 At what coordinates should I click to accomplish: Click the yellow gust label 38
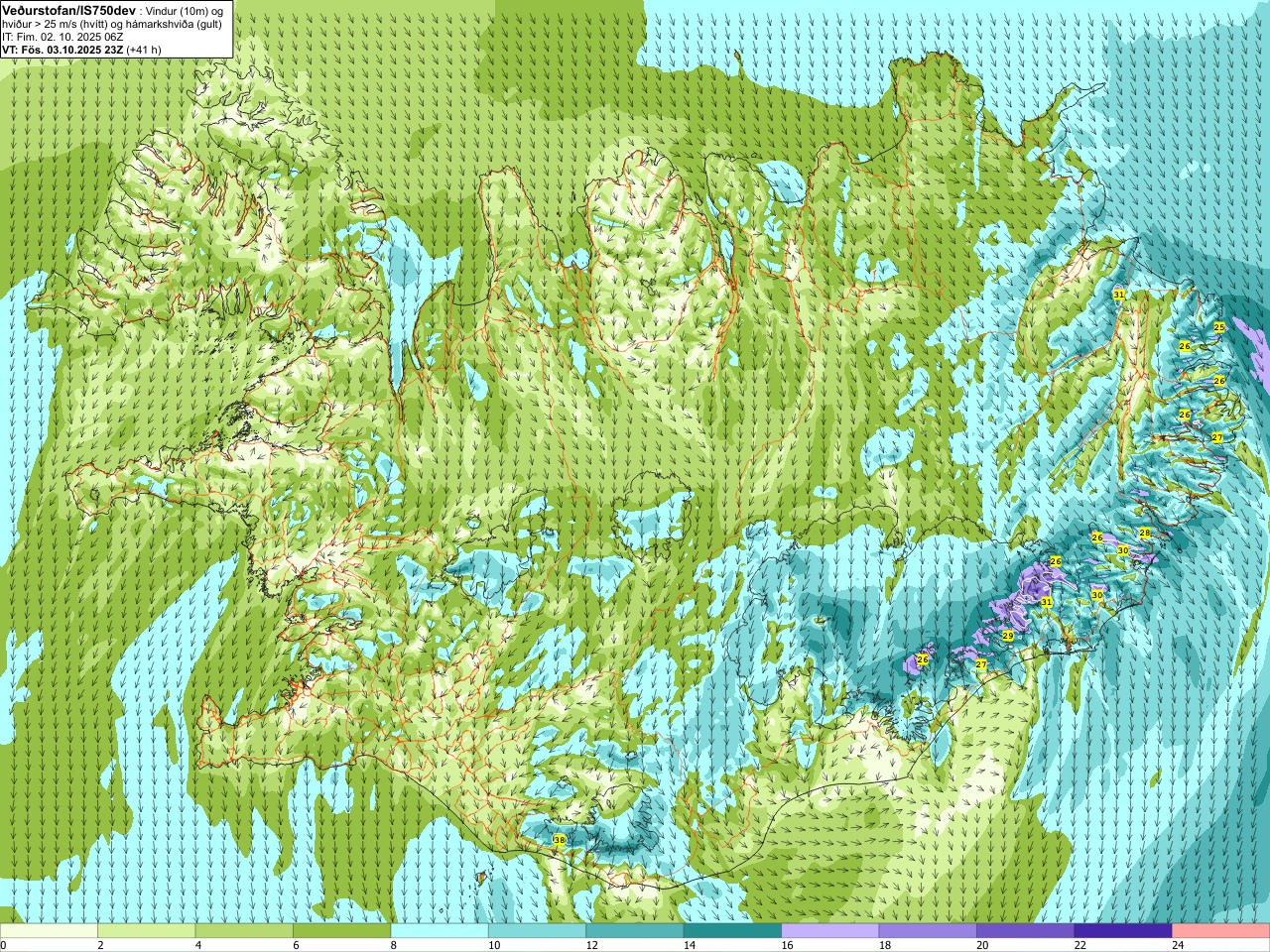(559, 840)
